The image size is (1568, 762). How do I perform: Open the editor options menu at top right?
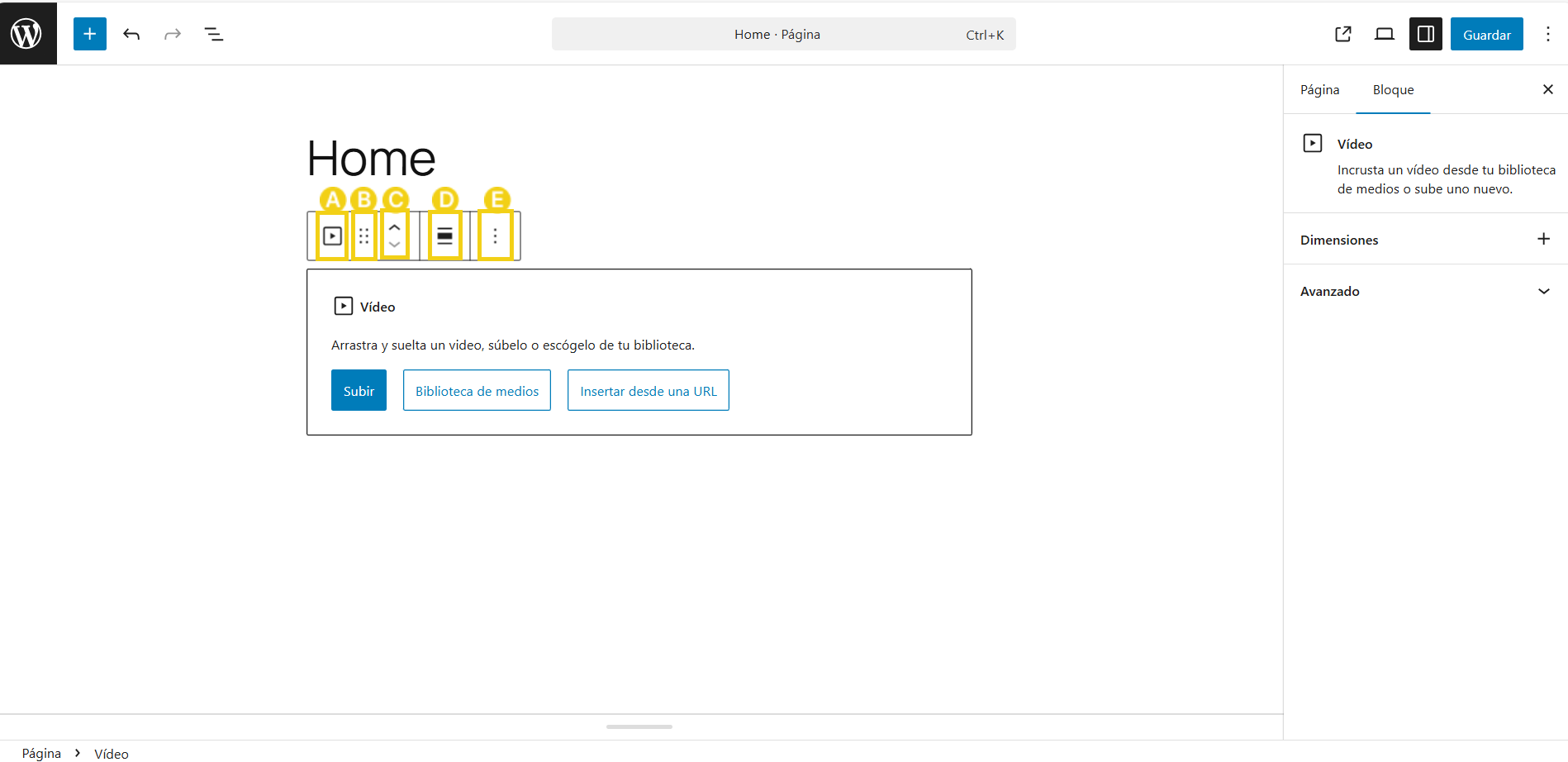coord(1548,34)
